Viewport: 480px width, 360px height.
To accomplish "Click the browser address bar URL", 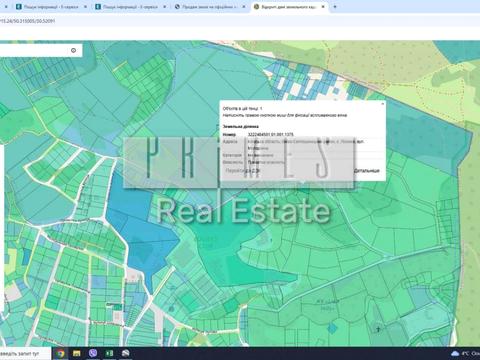I will tap(28, 21).
